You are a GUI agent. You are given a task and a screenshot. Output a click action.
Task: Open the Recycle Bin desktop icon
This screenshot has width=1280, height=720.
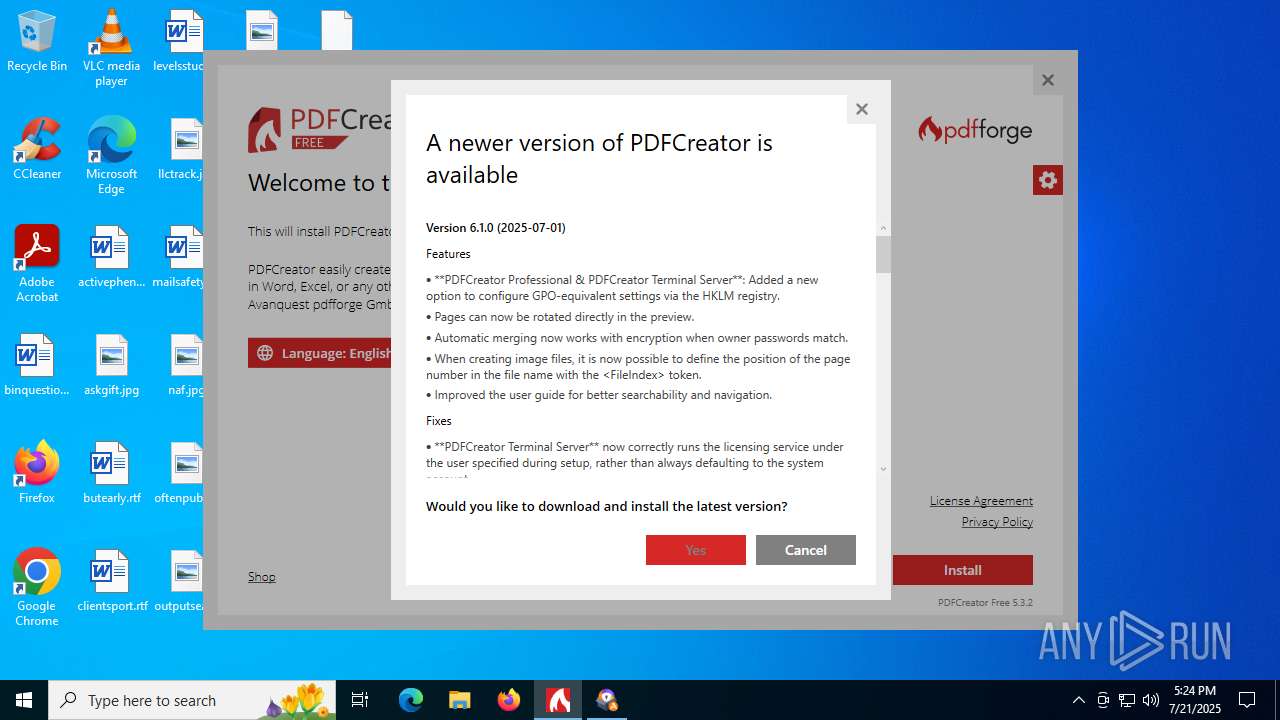click(x=37, y=42)
